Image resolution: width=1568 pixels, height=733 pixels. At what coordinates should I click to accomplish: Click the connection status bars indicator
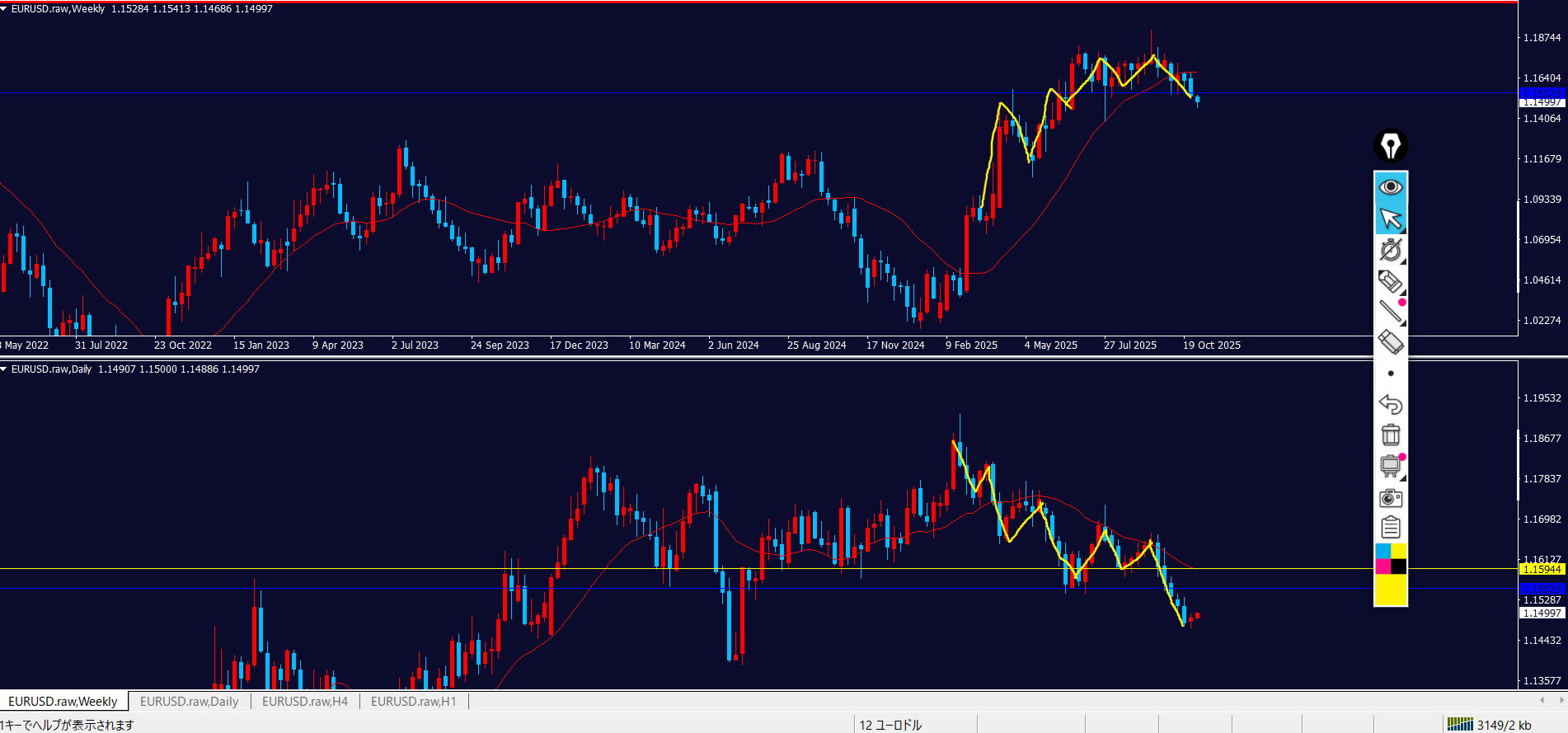coord(1460,725)
